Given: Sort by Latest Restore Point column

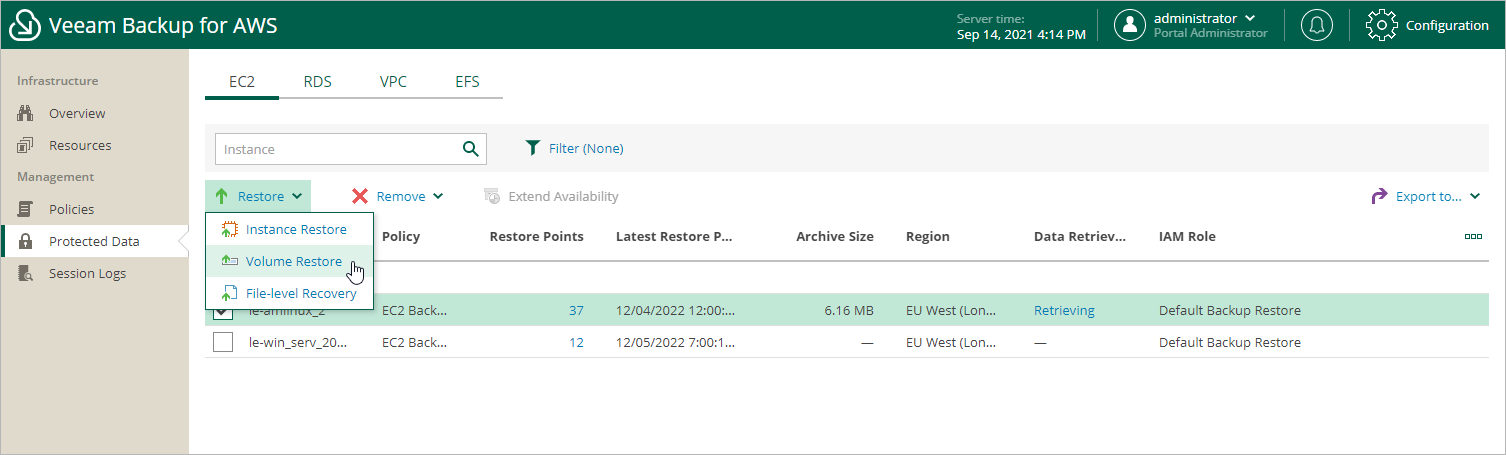Looking at the screenshot, I should coord(675,236).
